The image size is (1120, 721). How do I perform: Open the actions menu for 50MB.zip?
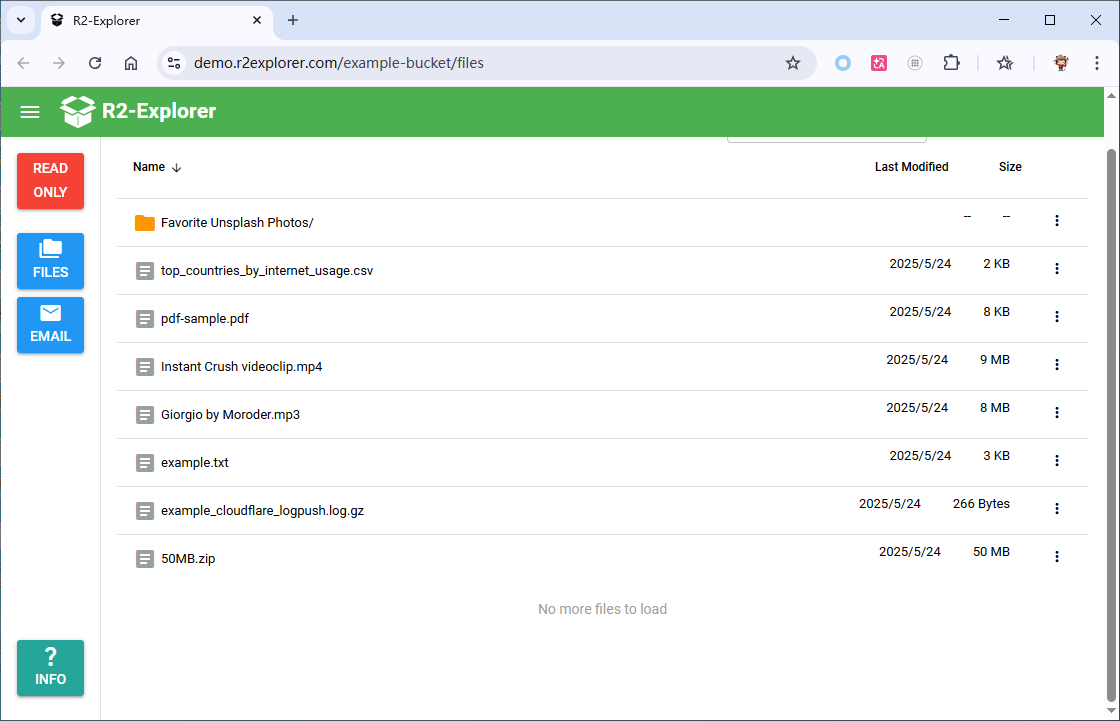[x=1057, y=556]
